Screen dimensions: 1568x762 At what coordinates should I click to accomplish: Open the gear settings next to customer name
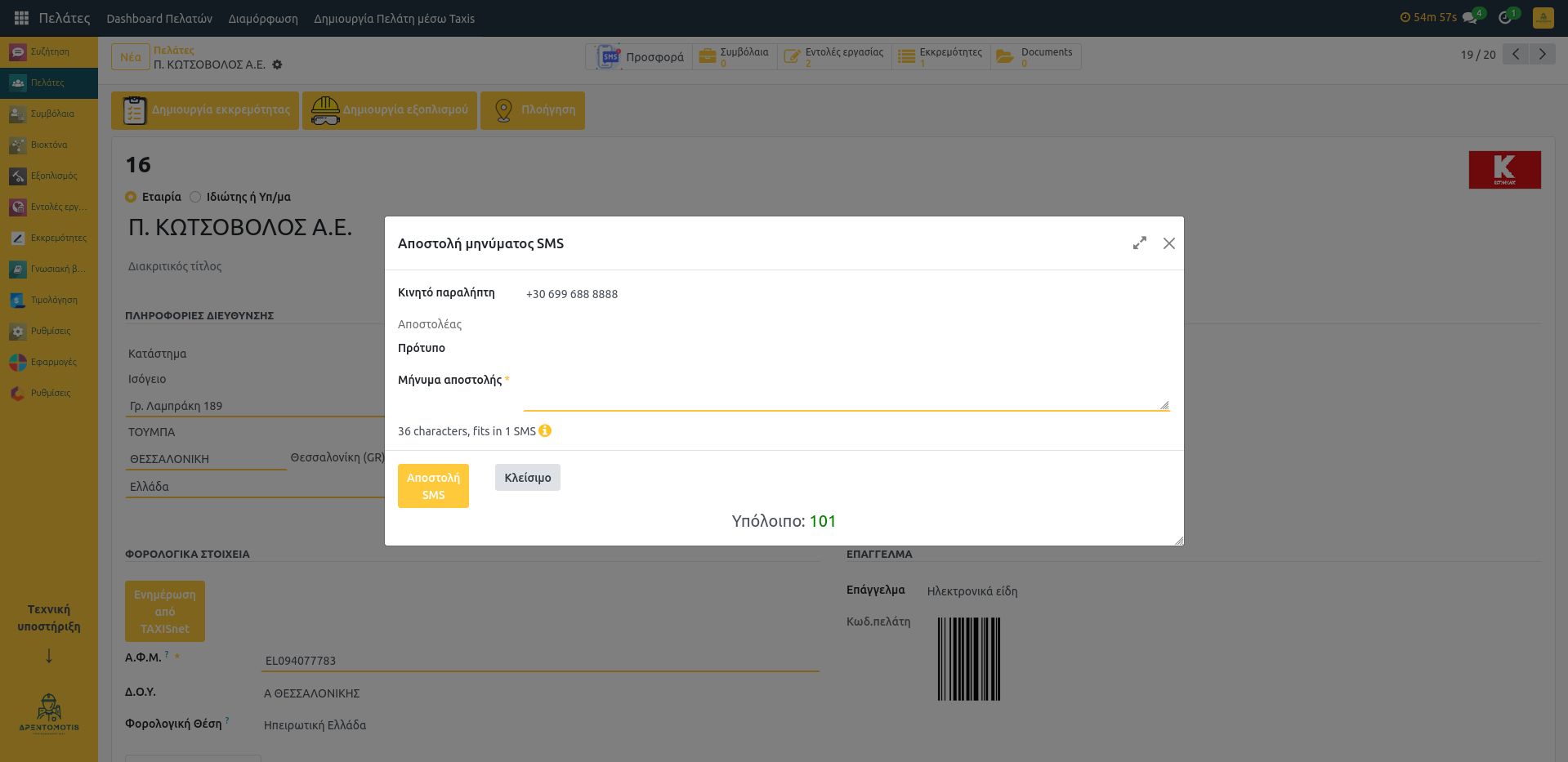click(x=277, y=65)
